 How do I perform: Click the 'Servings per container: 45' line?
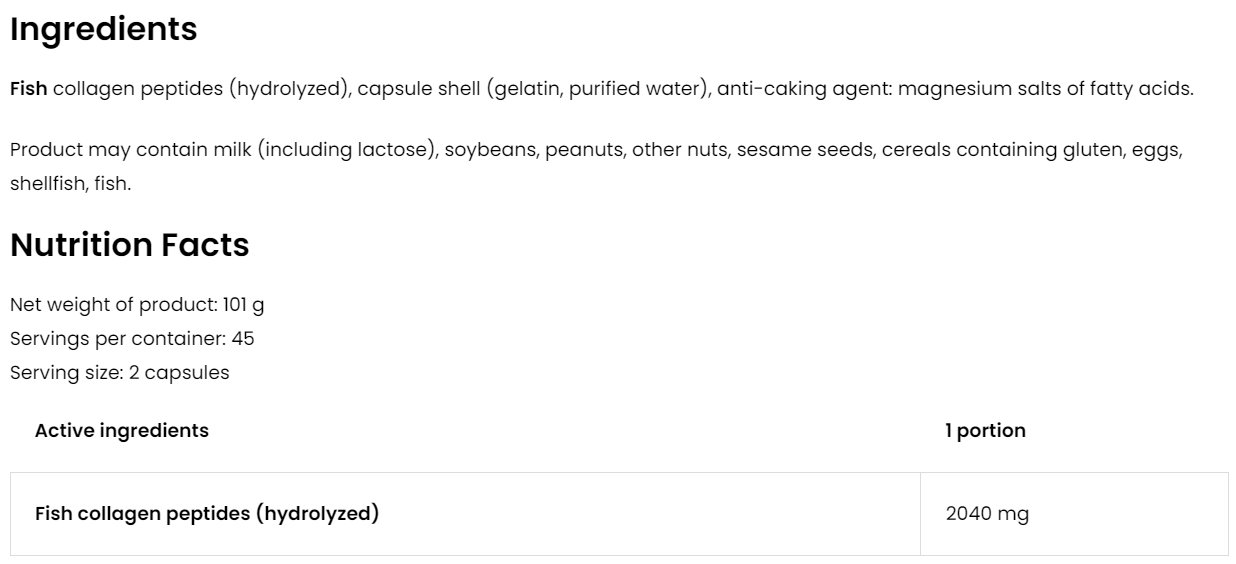pyautogui.click(x=132, y=338)
